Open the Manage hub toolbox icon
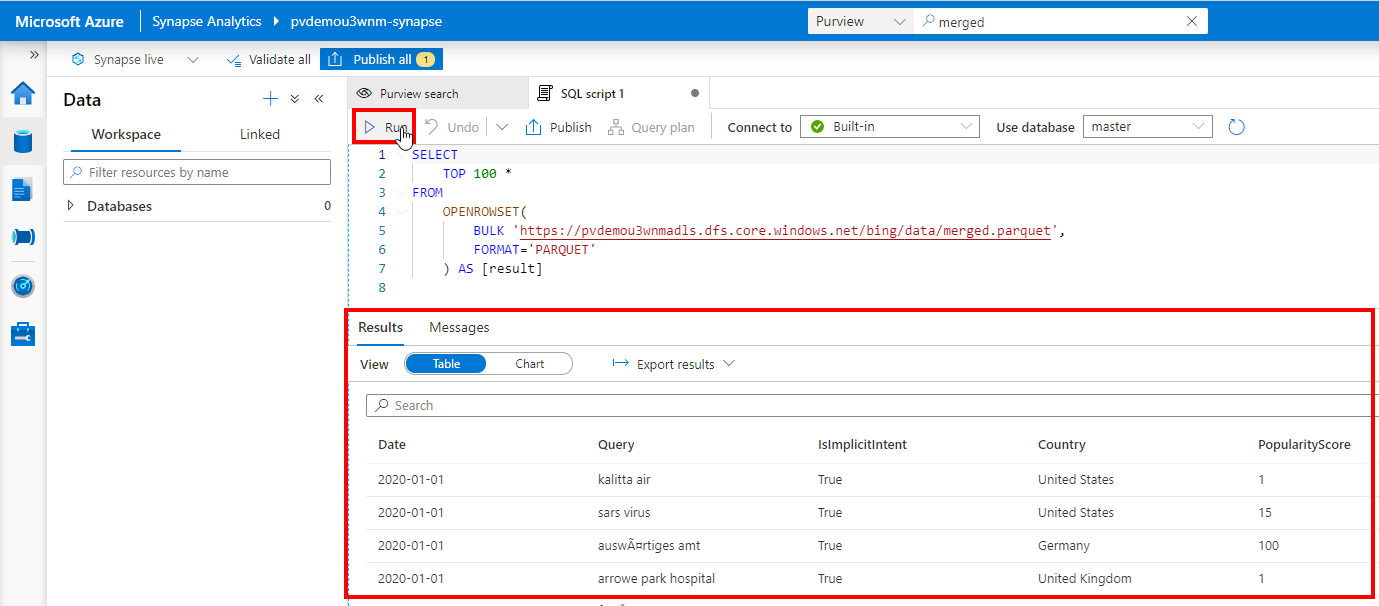 tap(23, 334)
